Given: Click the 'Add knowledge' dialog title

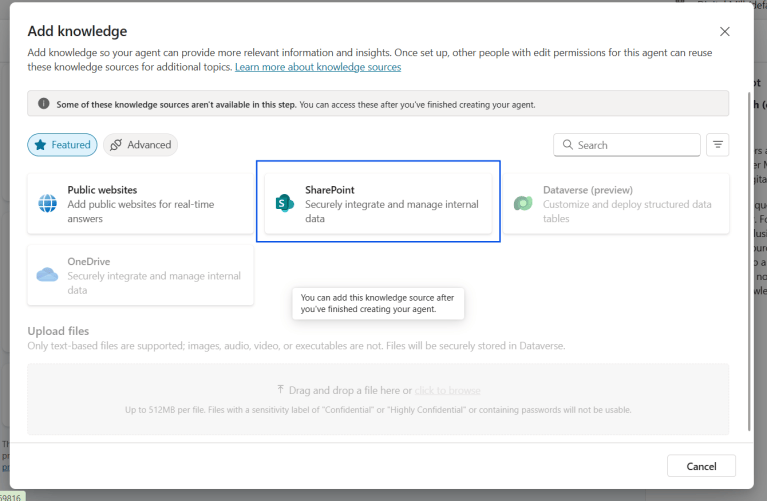Looking at the screenshot, I should point(77,31).
